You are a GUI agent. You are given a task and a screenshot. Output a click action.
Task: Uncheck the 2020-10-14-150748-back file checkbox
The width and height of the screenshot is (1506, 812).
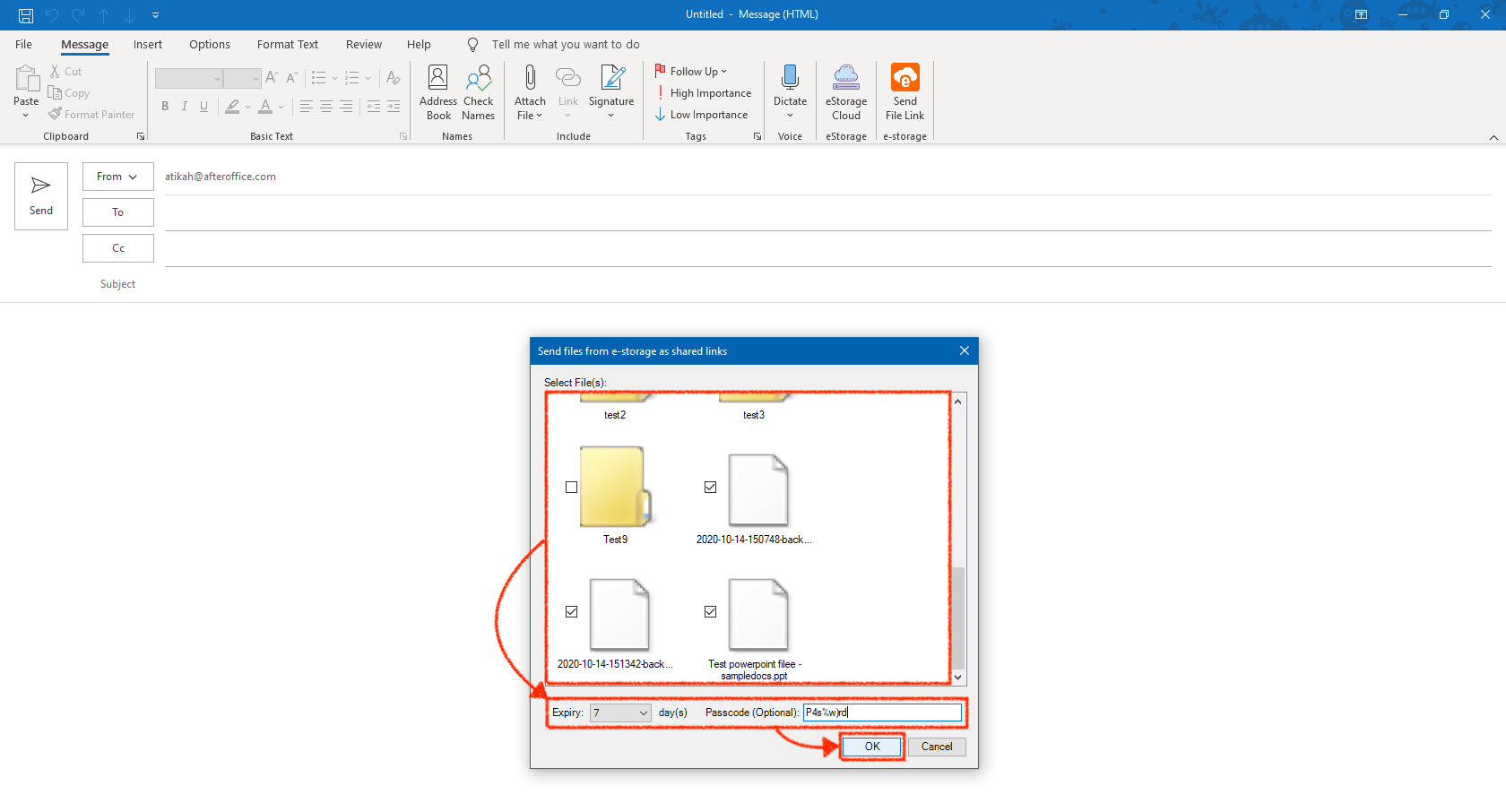coord(710,488)
